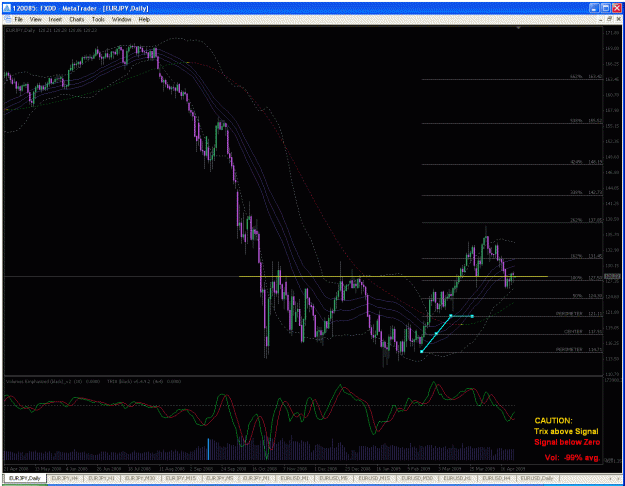This screenshot has width=625, height=486.
Task: Switch to the EURJPY,M30 tab
Action: [140, 478]
